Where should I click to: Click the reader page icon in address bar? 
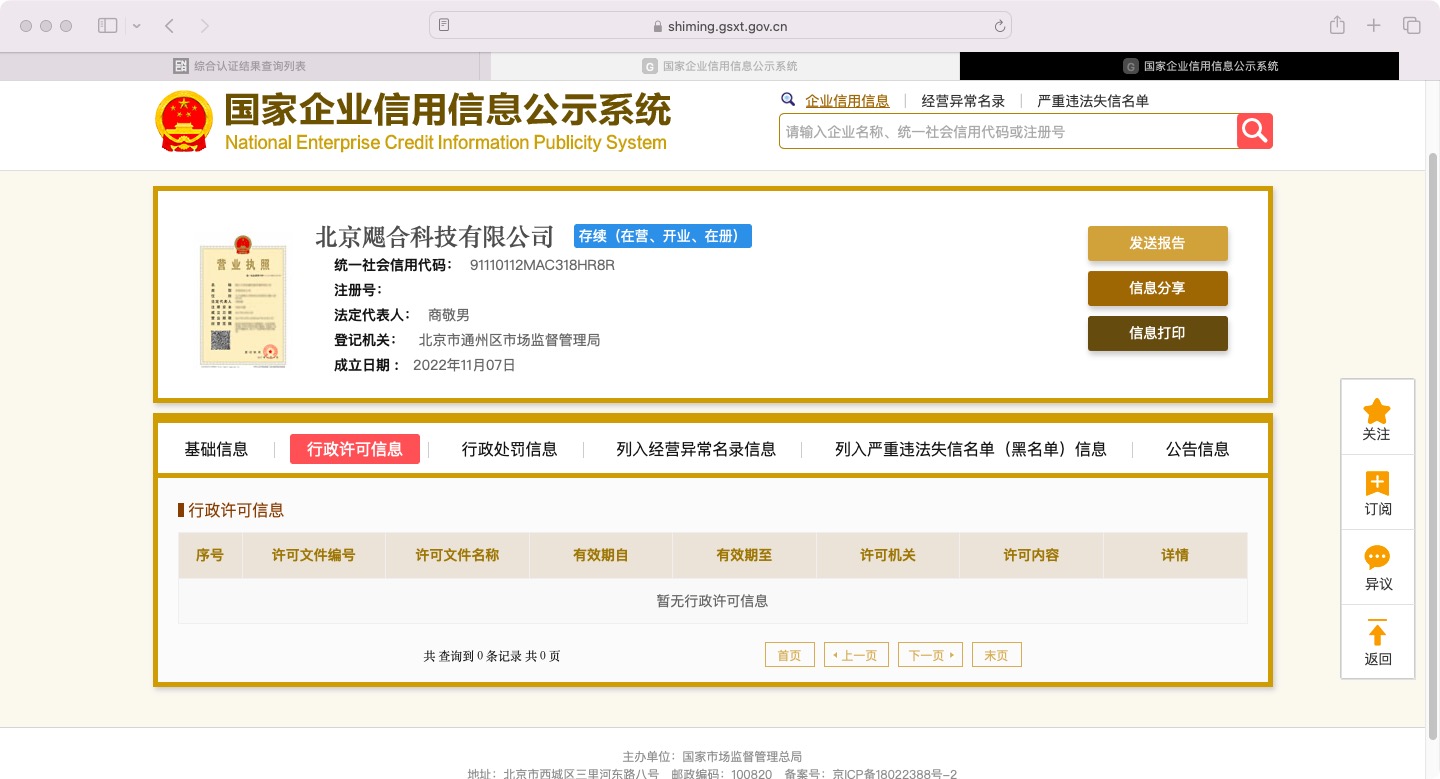coord(444,26)
